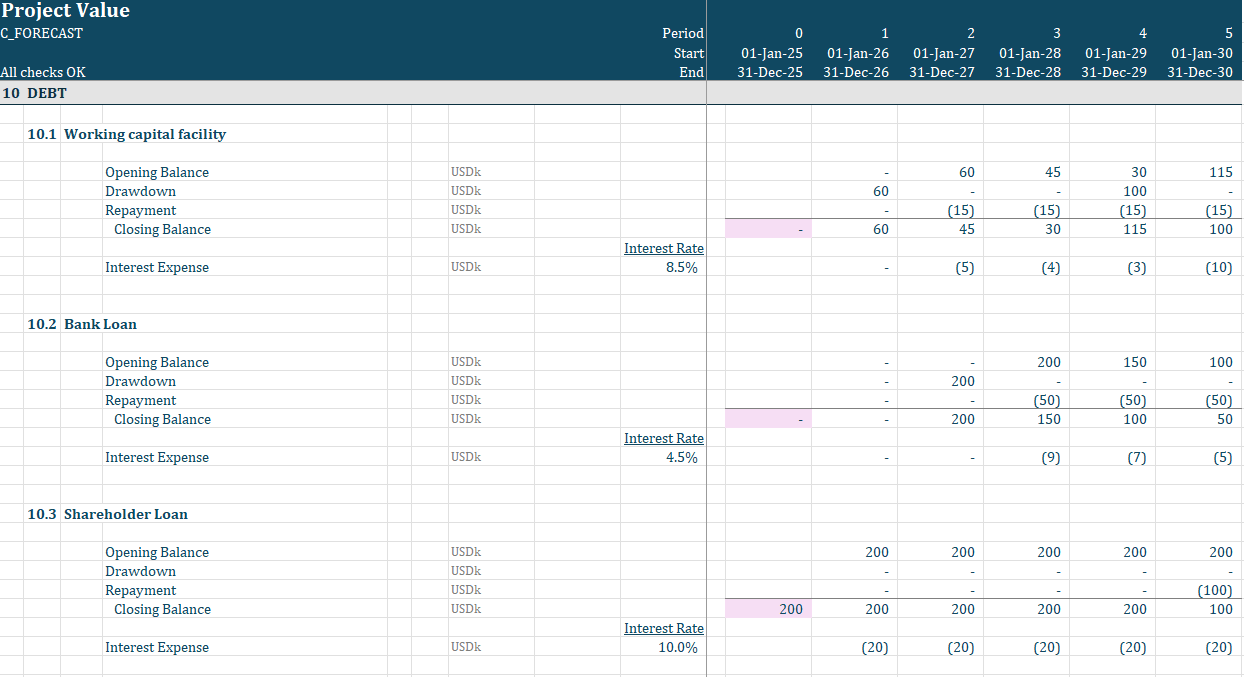Select the 01-Jan-25 start date cell
The height and width of the screenshot is (677, 1244).
tap(769, 52)
